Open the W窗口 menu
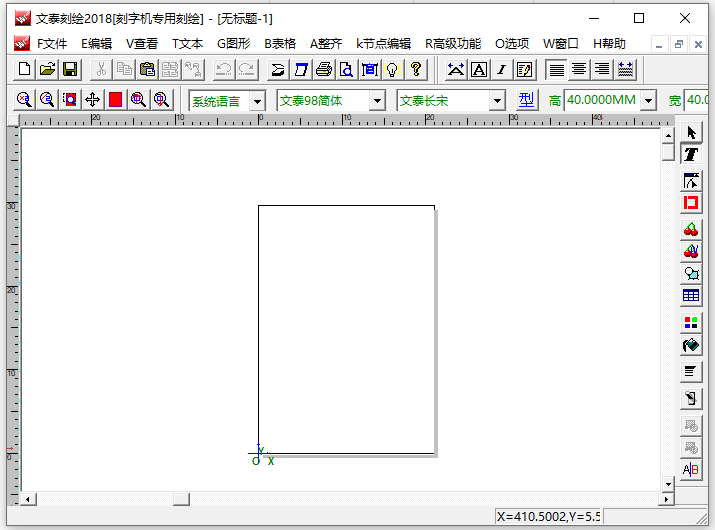The height and width of the screenshot is (530, 715). pos(561,44)
